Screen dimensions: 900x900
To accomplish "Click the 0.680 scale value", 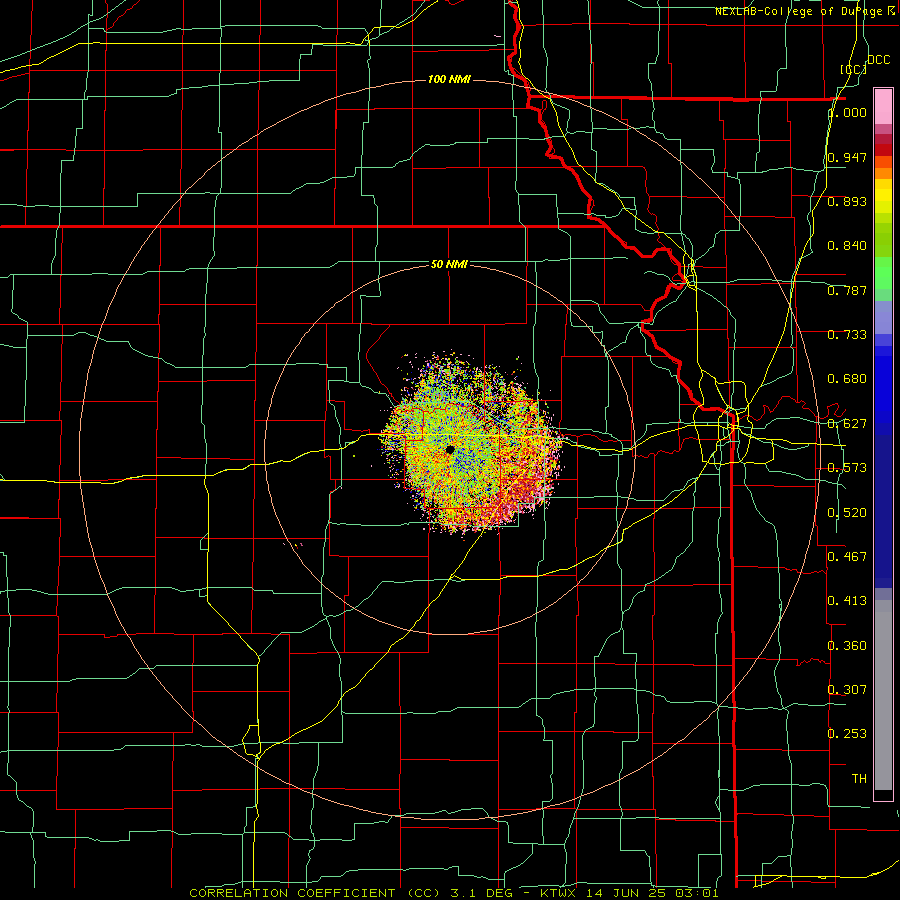I will point(847,379).
